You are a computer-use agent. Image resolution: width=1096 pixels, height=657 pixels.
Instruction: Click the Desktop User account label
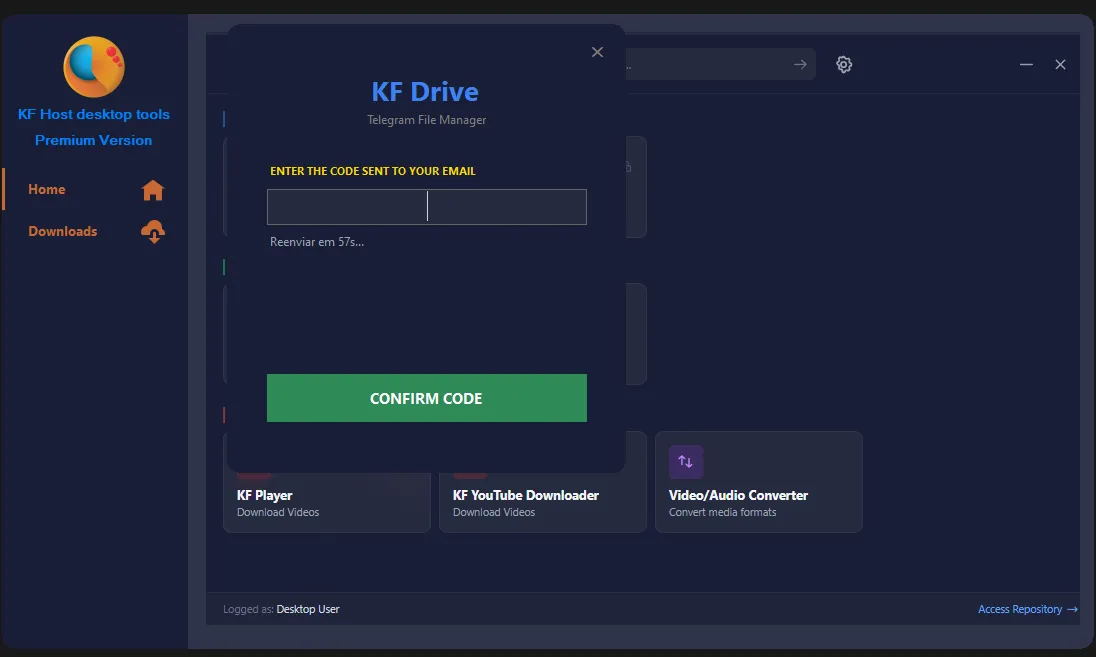pyautogui.click(x=308, y=609)
